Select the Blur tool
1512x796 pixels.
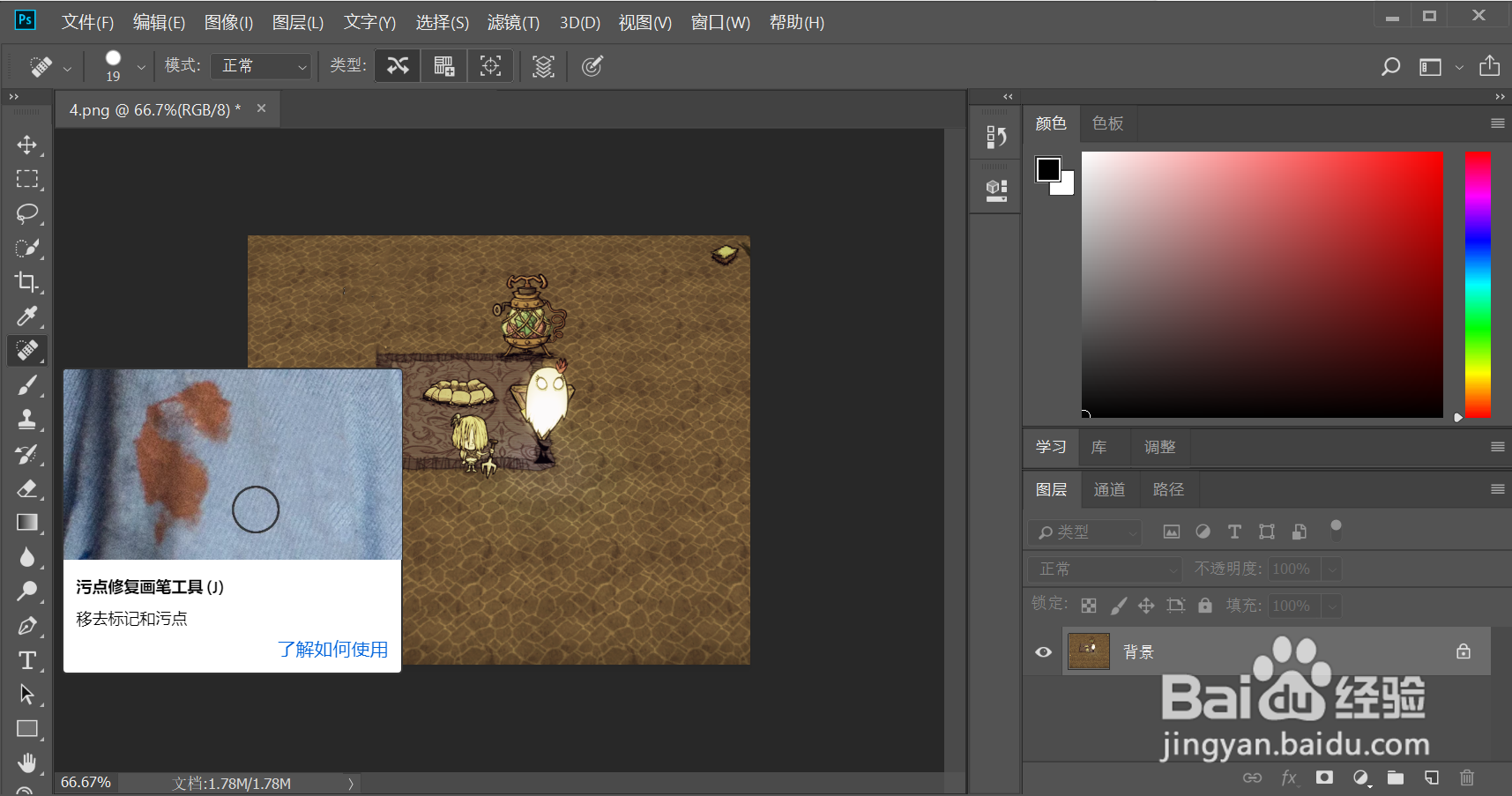click(x=27, y=557)
